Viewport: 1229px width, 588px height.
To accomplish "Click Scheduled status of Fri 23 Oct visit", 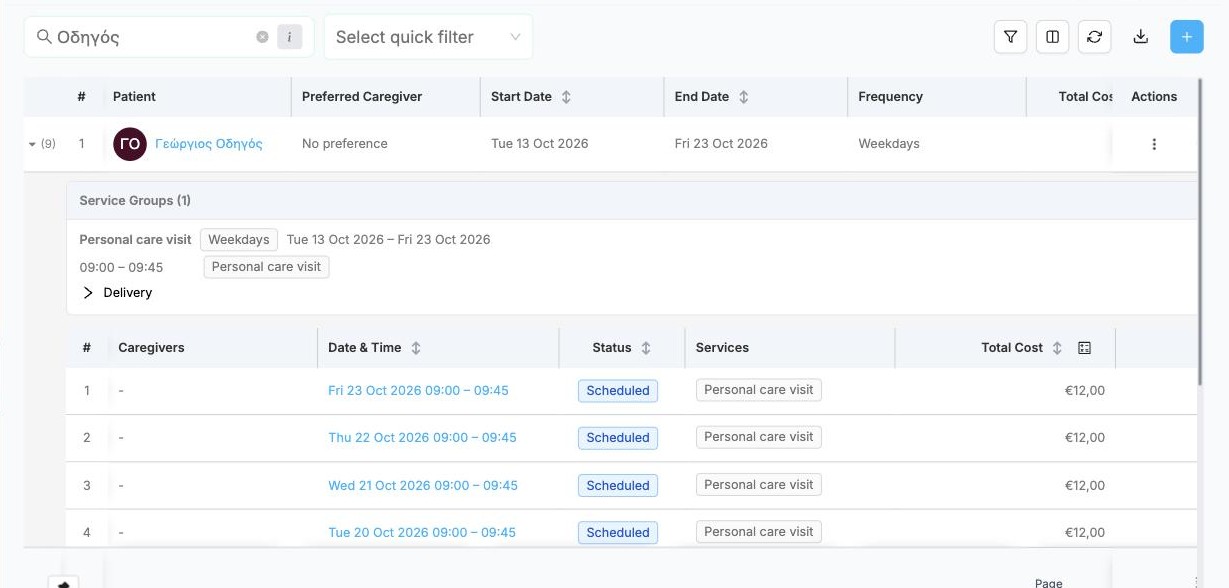I will pos(618,391).
